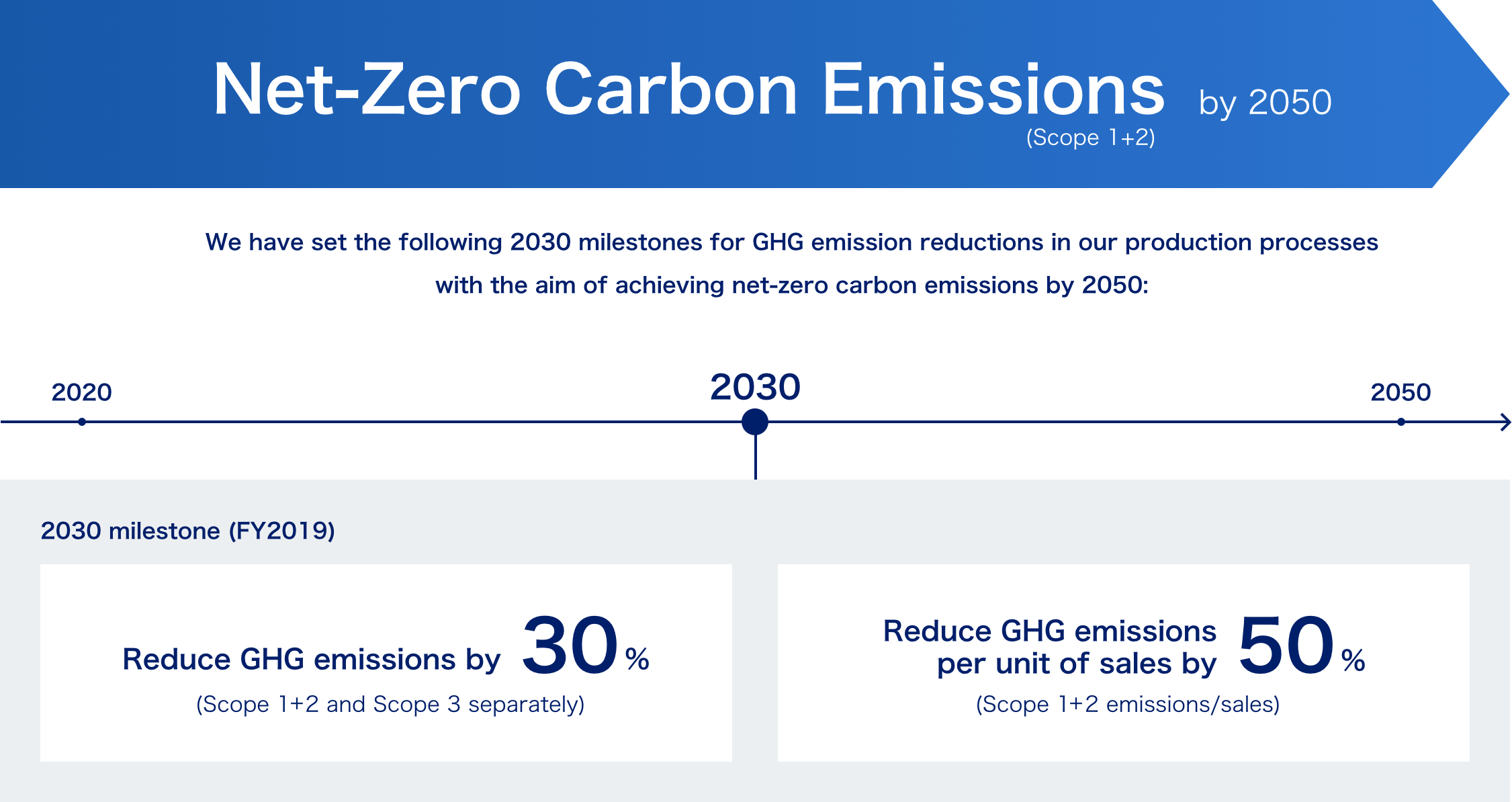Click the '2030 milestone (FY2019)' heading
Viewport: 1512px width, 802px height.
pyautogui.click(x=188, y=531)
